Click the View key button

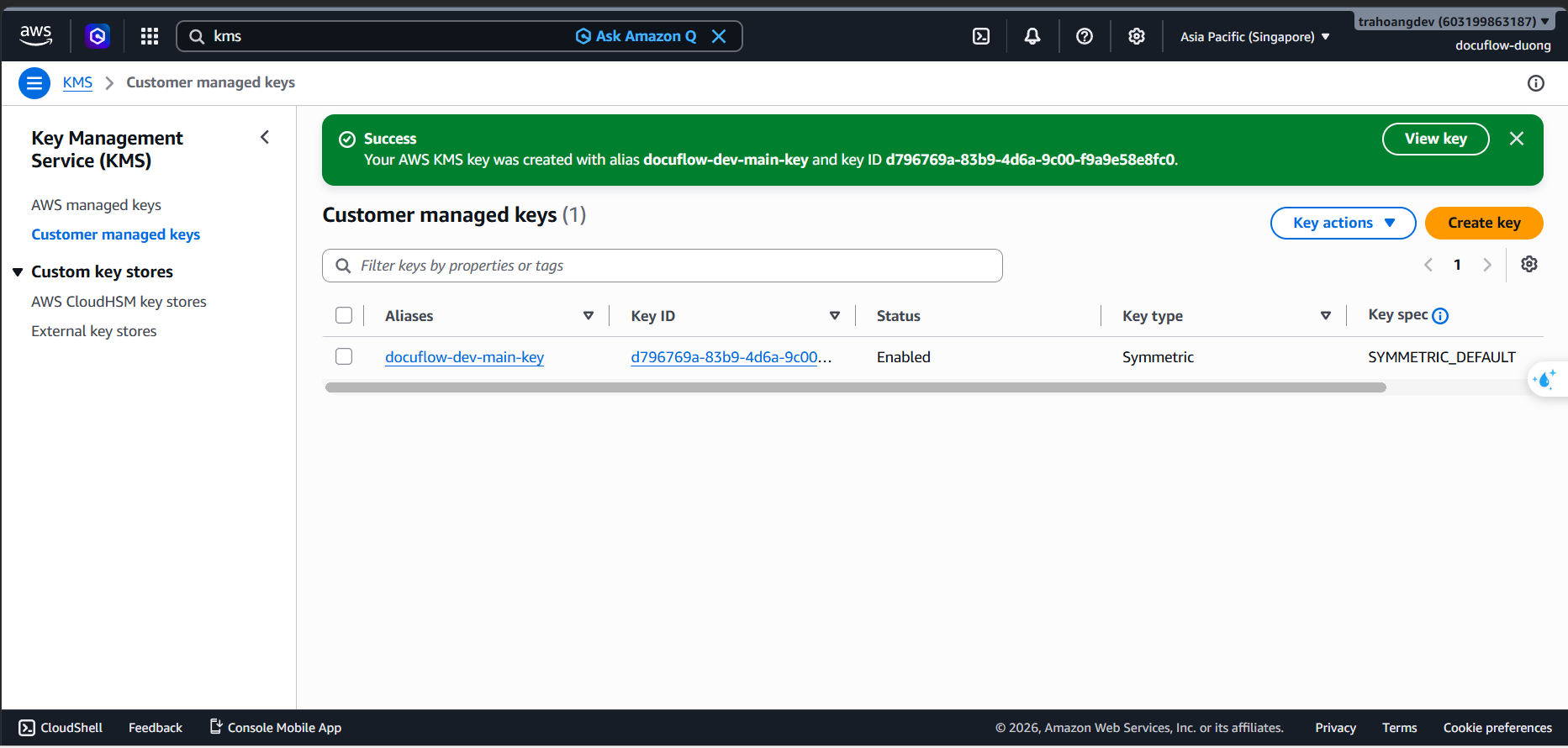coord(1436,139)
